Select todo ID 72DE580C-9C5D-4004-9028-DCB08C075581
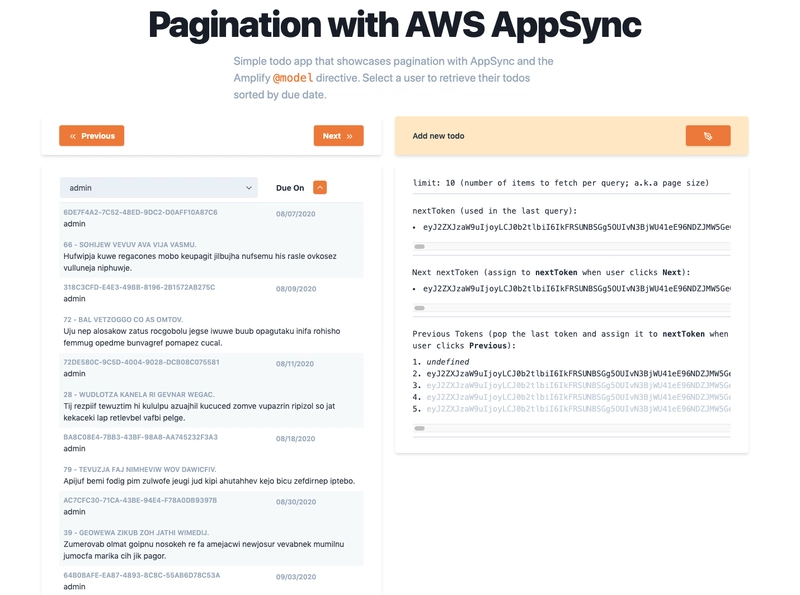 click(141, 362)
